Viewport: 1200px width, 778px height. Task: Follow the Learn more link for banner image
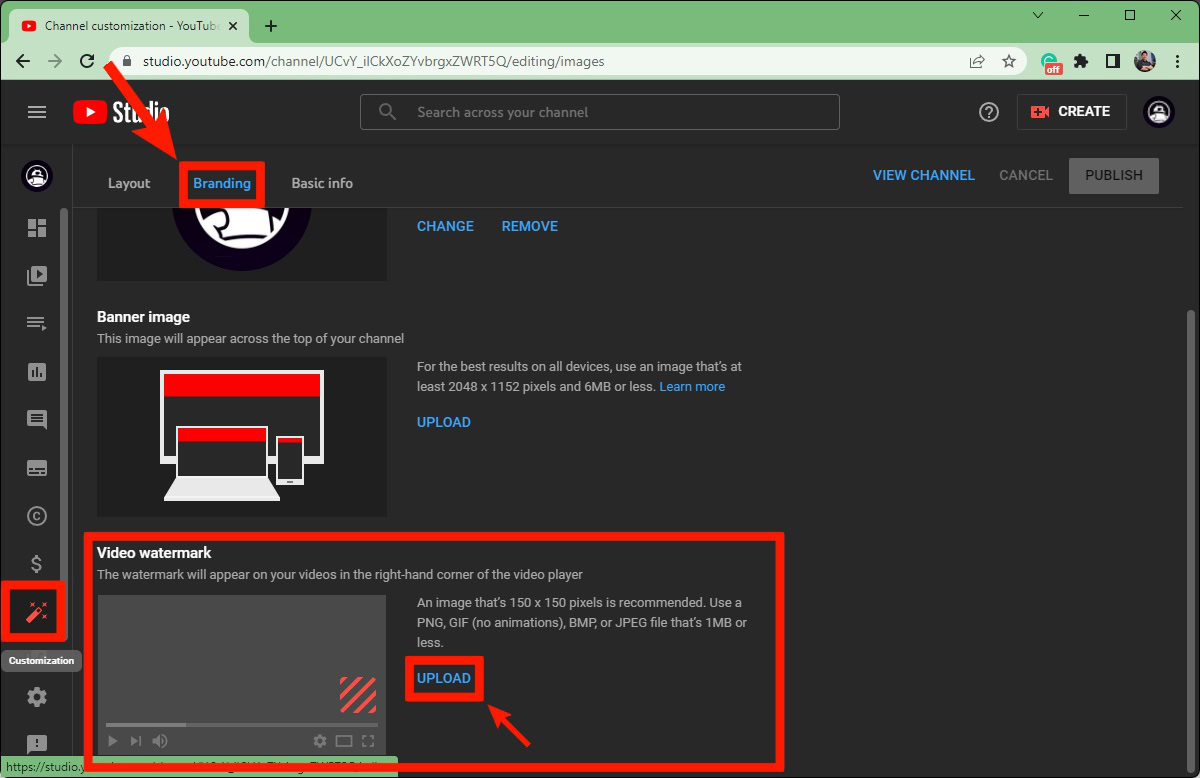(x=692, y=387)
